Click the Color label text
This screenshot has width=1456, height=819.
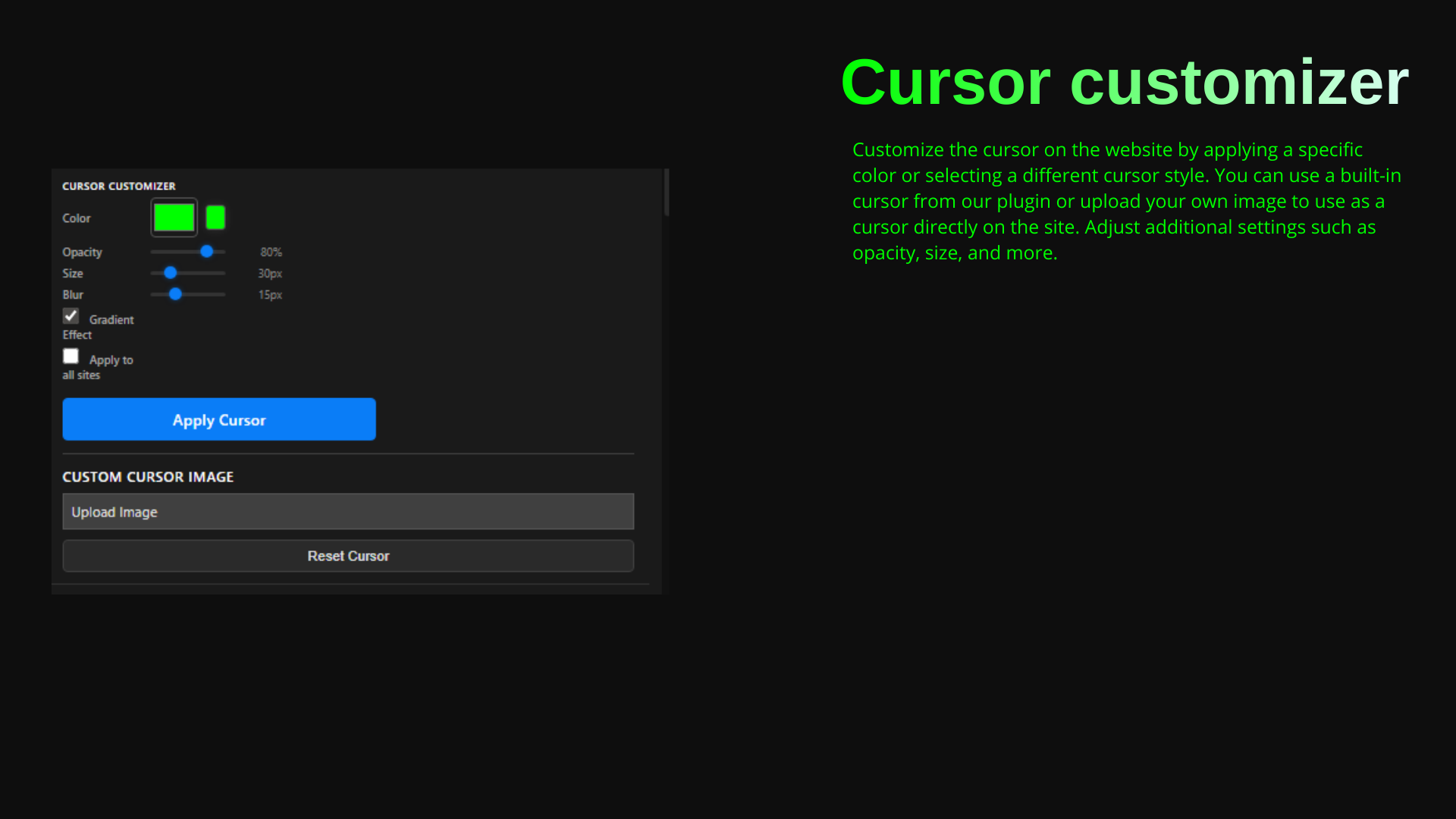tap(76, 218)
